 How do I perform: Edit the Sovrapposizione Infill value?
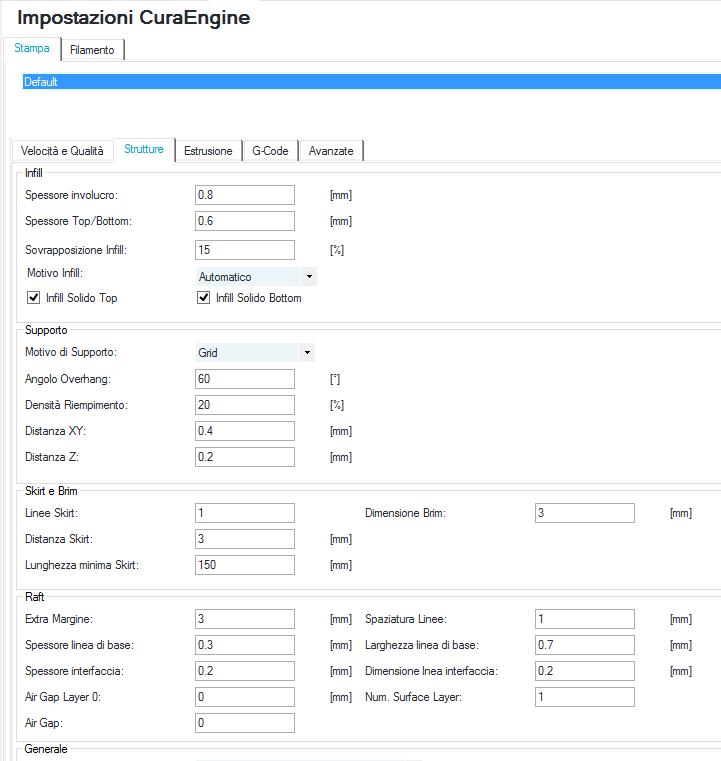pos(245,250)
